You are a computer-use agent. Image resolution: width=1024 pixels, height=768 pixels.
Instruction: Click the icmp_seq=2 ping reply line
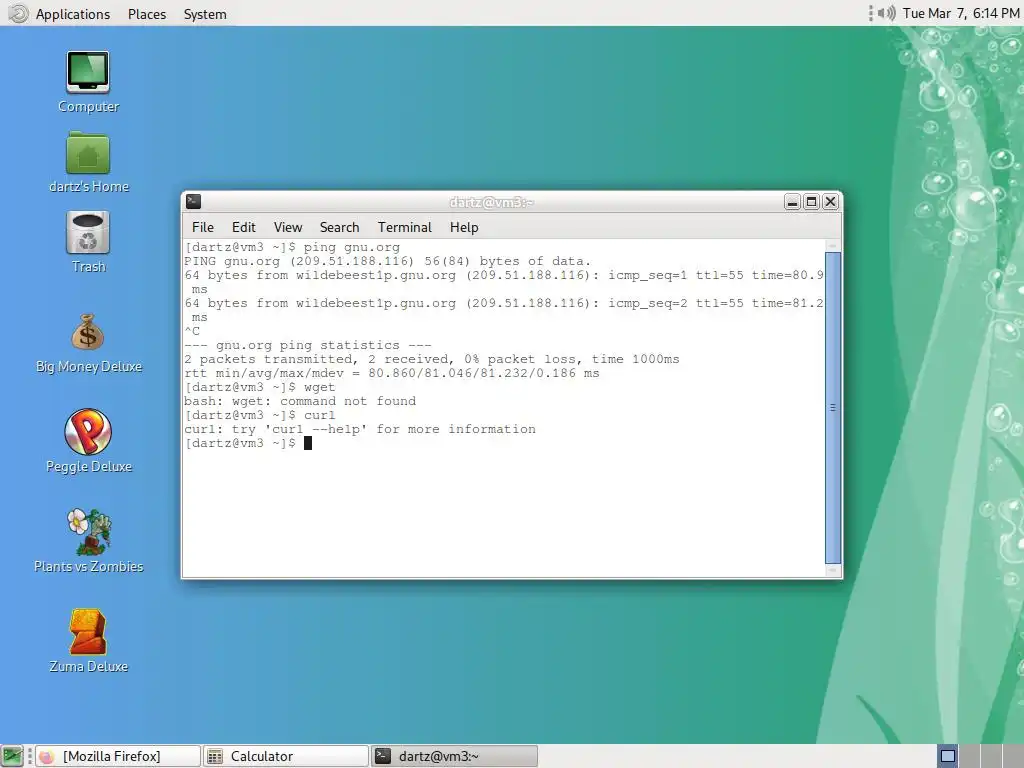point(504,310)
